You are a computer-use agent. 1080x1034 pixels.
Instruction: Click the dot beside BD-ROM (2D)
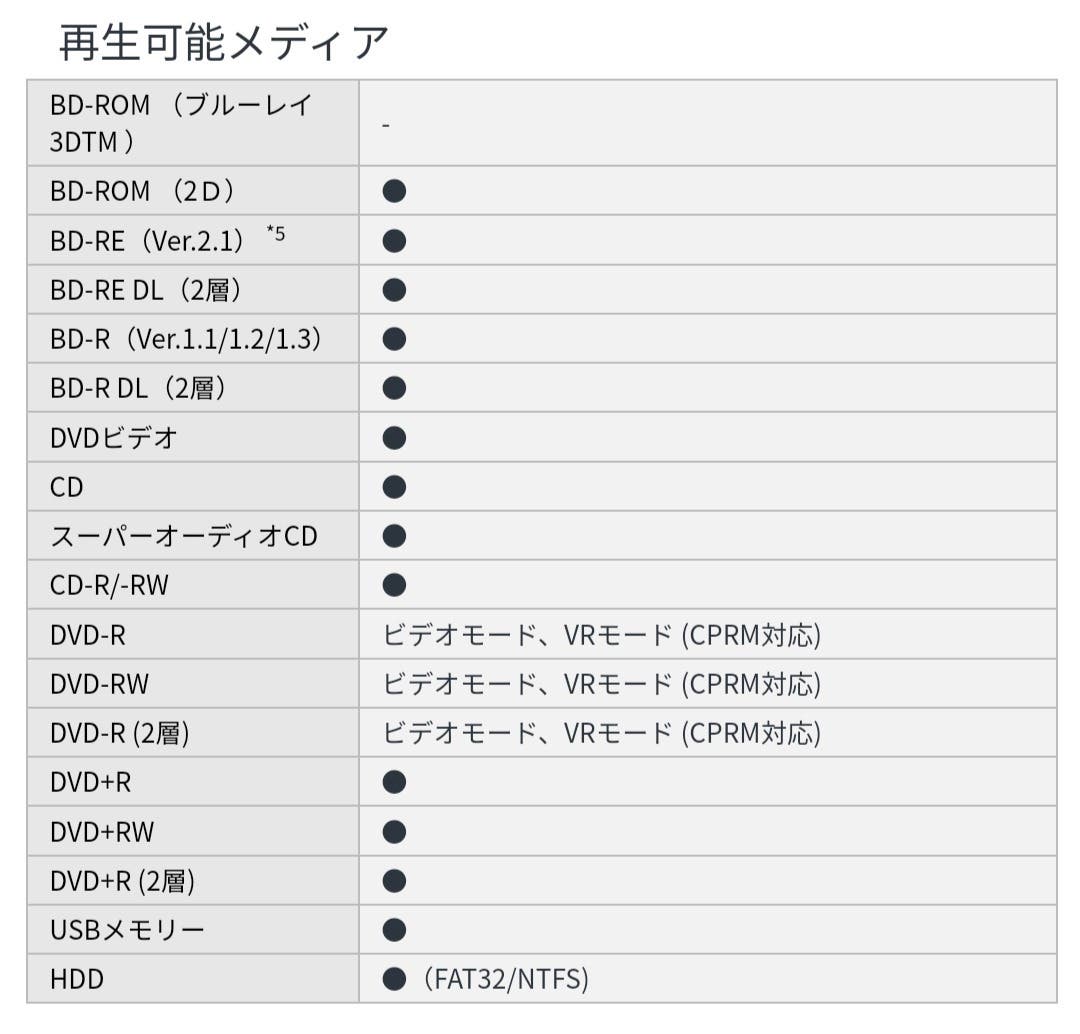(394, 191)
